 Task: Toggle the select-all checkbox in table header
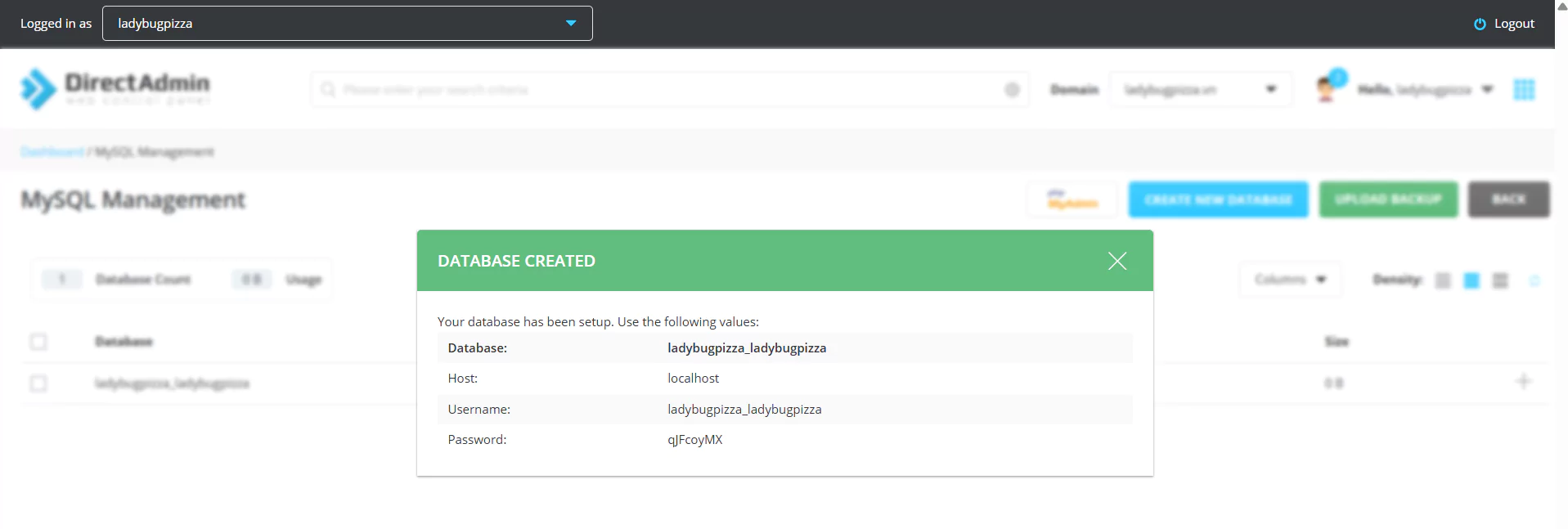38,342
